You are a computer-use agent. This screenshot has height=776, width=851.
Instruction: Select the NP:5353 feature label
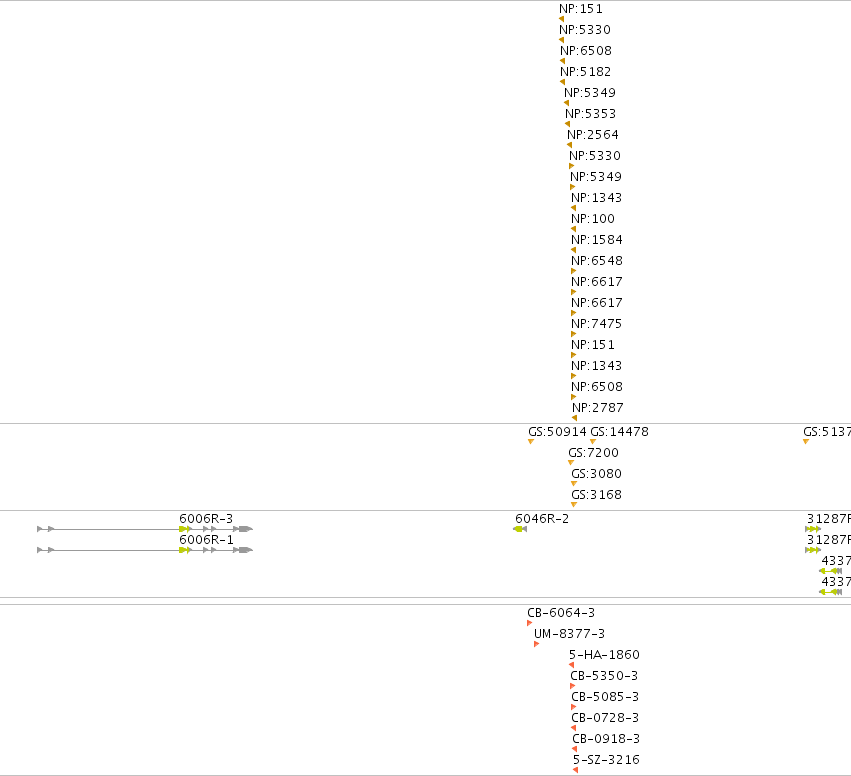tap(590, 114)
